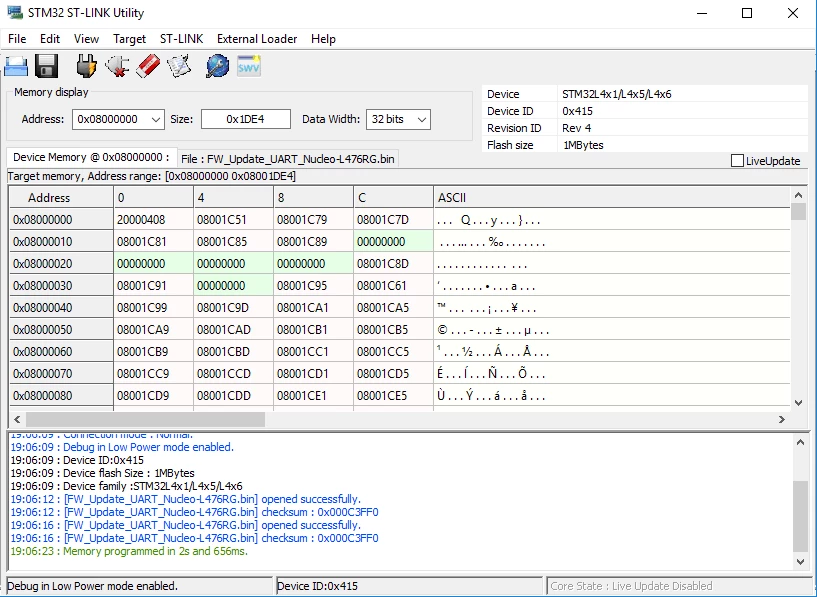Image resolution: width=817 pixels, height=597 pixels.
Task: Click the Save file floppy icon
Action: coord(47,66)
